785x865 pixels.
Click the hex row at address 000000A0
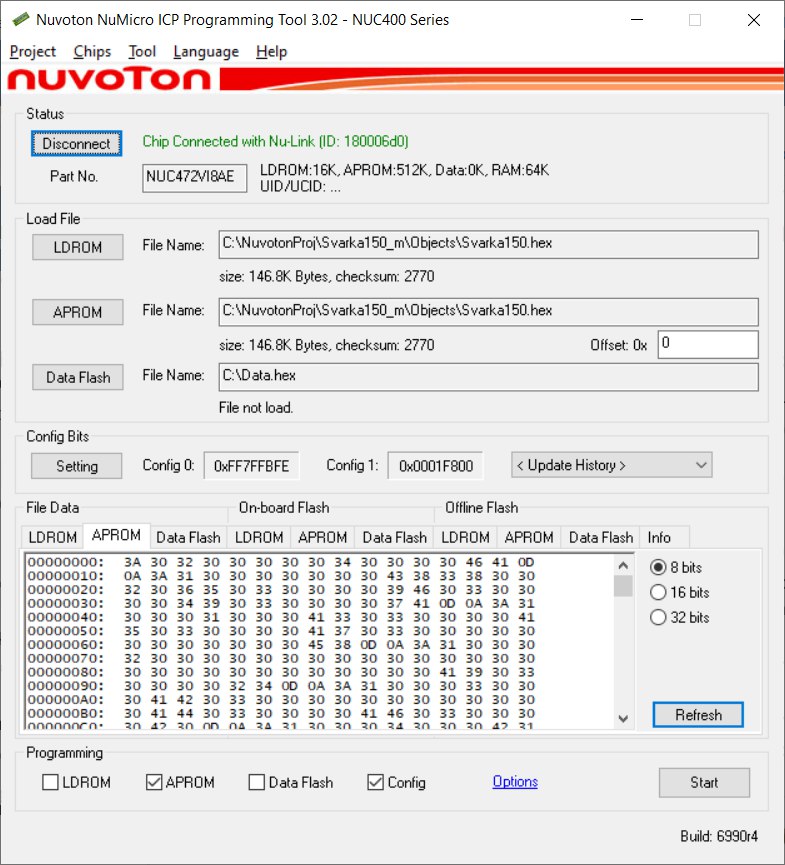(x=281, y=700)
